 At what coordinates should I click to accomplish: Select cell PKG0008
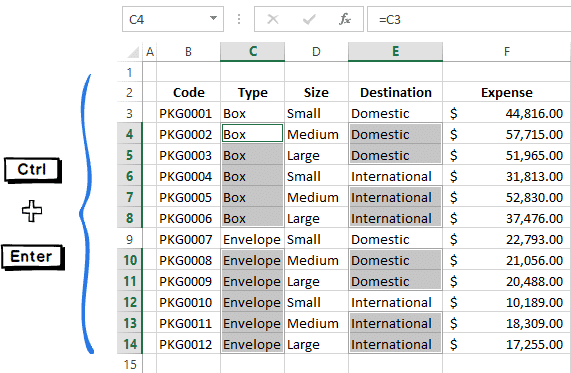(188, 260)
